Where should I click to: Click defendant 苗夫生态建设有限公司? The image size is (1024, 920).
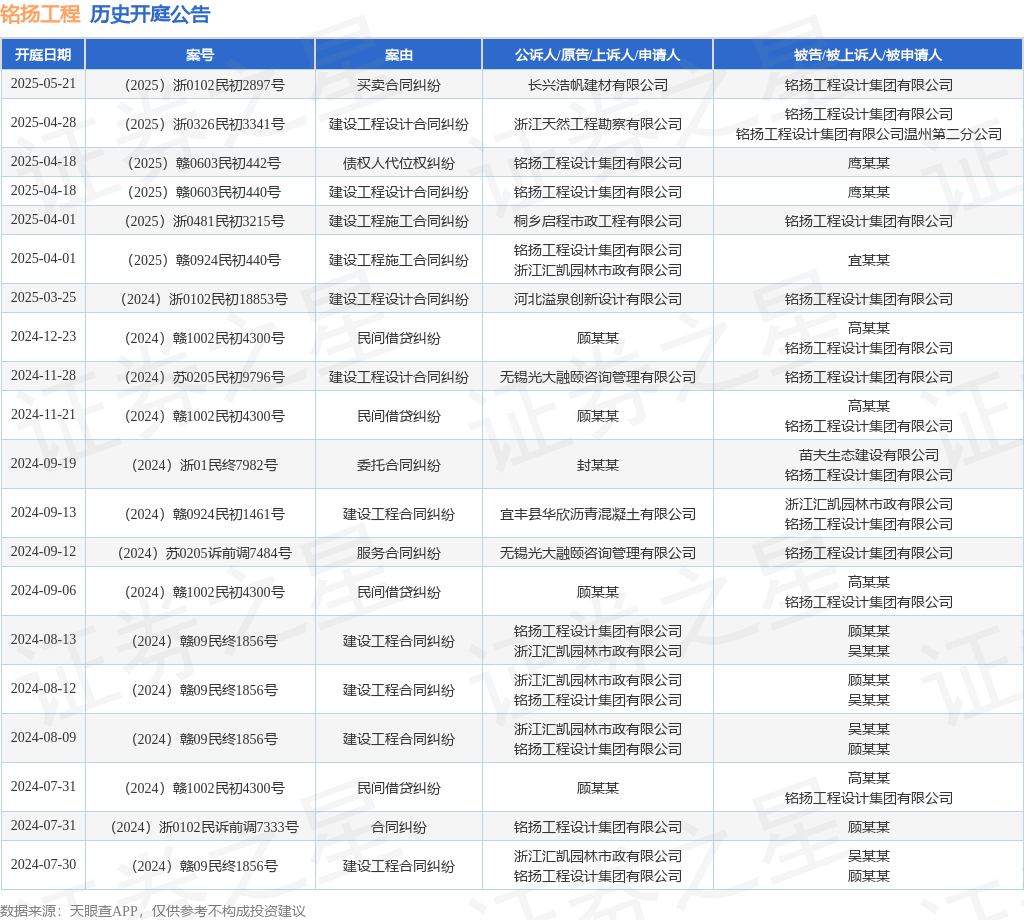pos(868,455)
